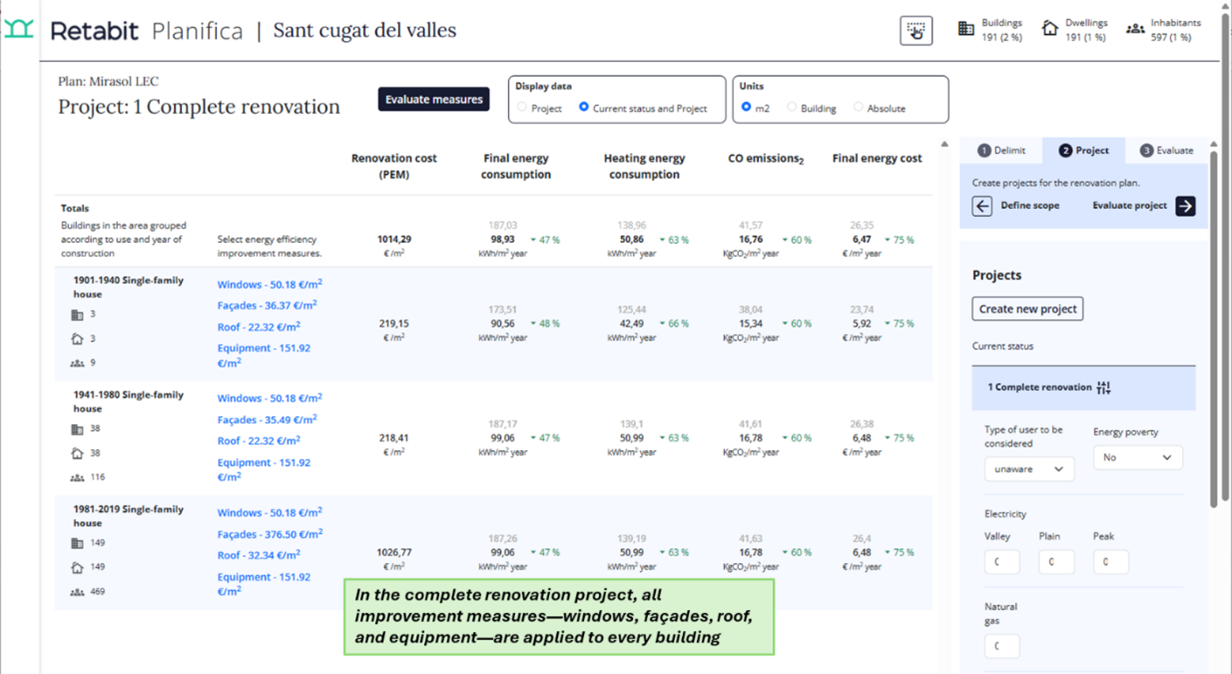Open the user type 'unaware' dropdown
This screenshot has height=674, width=1232.
(1028, 469)
